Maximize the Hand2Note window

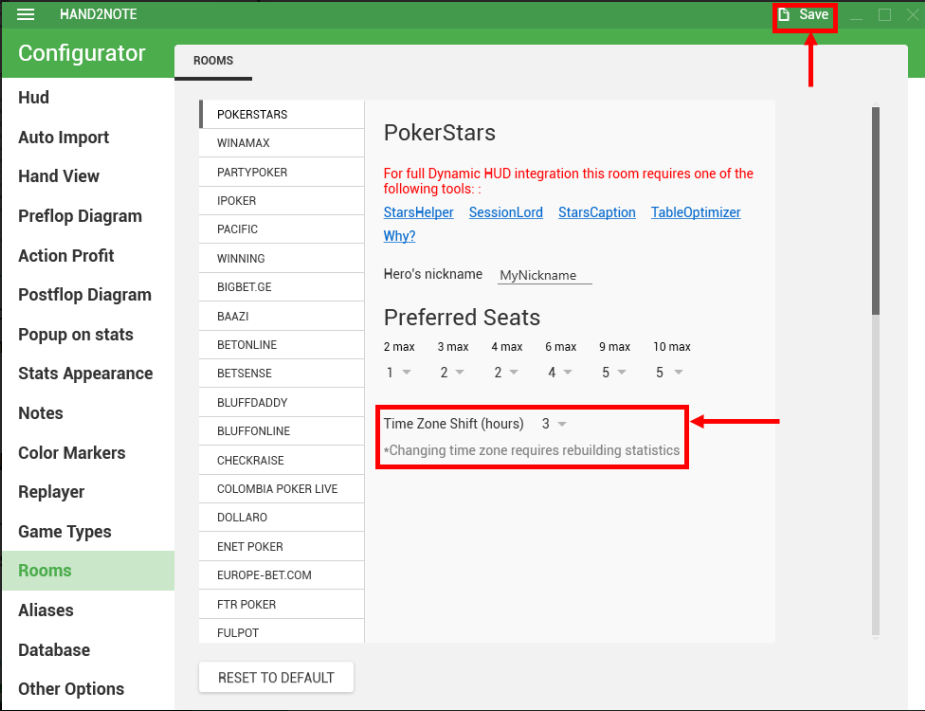click(884, 15)
